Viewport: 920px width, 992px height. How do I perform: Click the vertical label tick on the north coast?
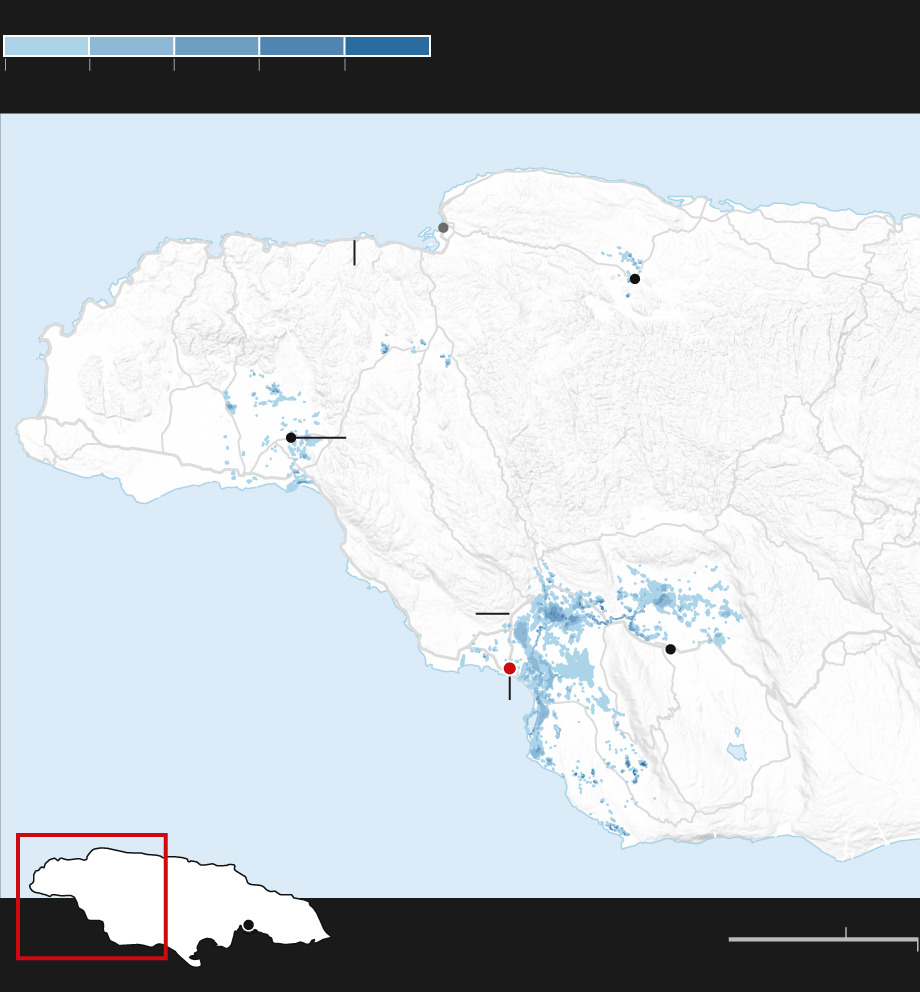(354, 252)
